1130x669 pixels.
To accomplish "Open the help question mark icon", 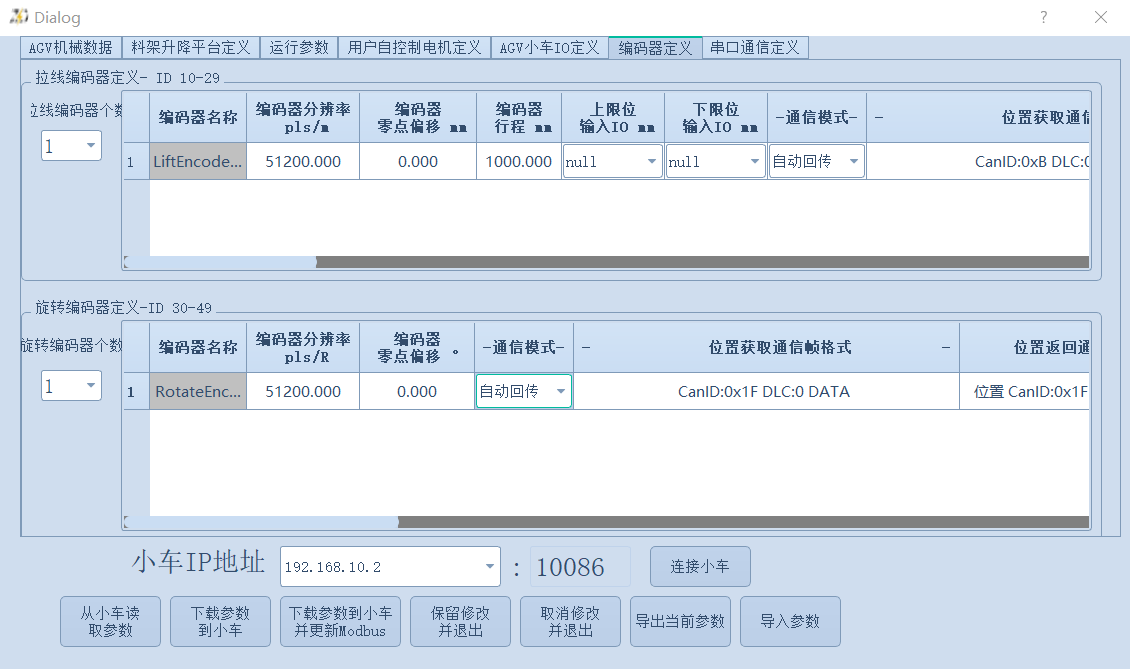I will [x=1043, y=17].
